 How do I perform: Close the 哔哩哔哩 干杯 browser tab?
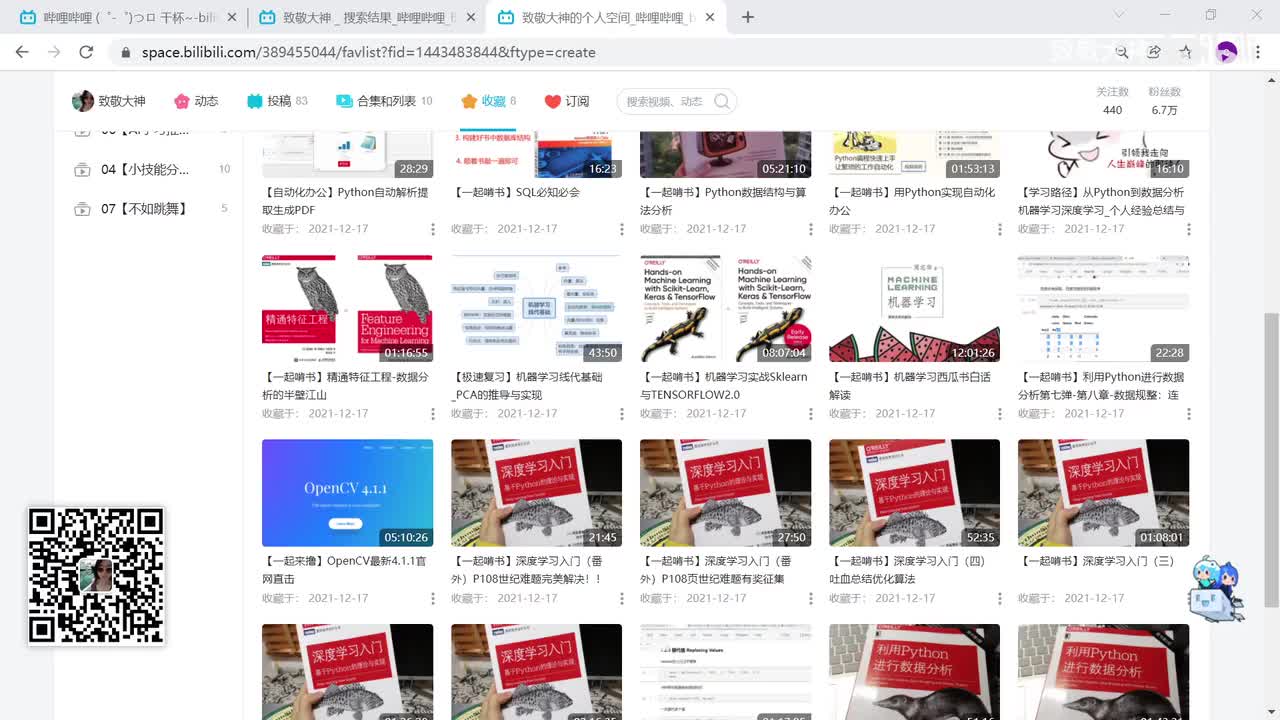[x=232, y=17]
